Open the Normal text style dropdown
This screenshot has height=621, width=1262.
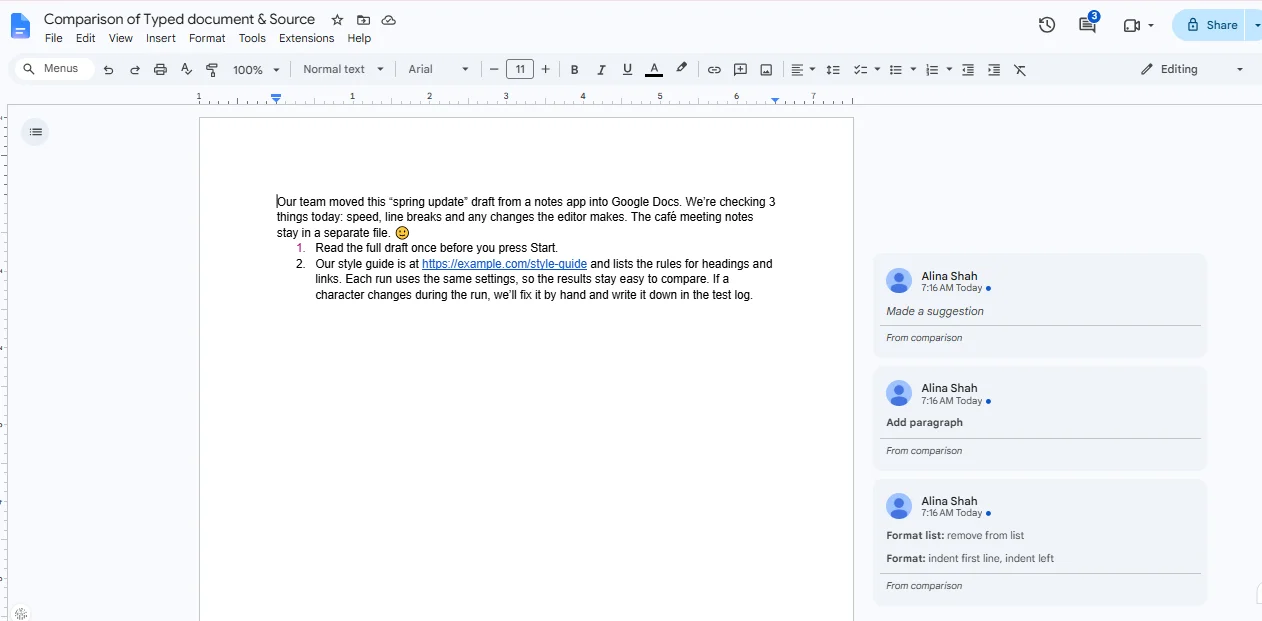[343, 69]
